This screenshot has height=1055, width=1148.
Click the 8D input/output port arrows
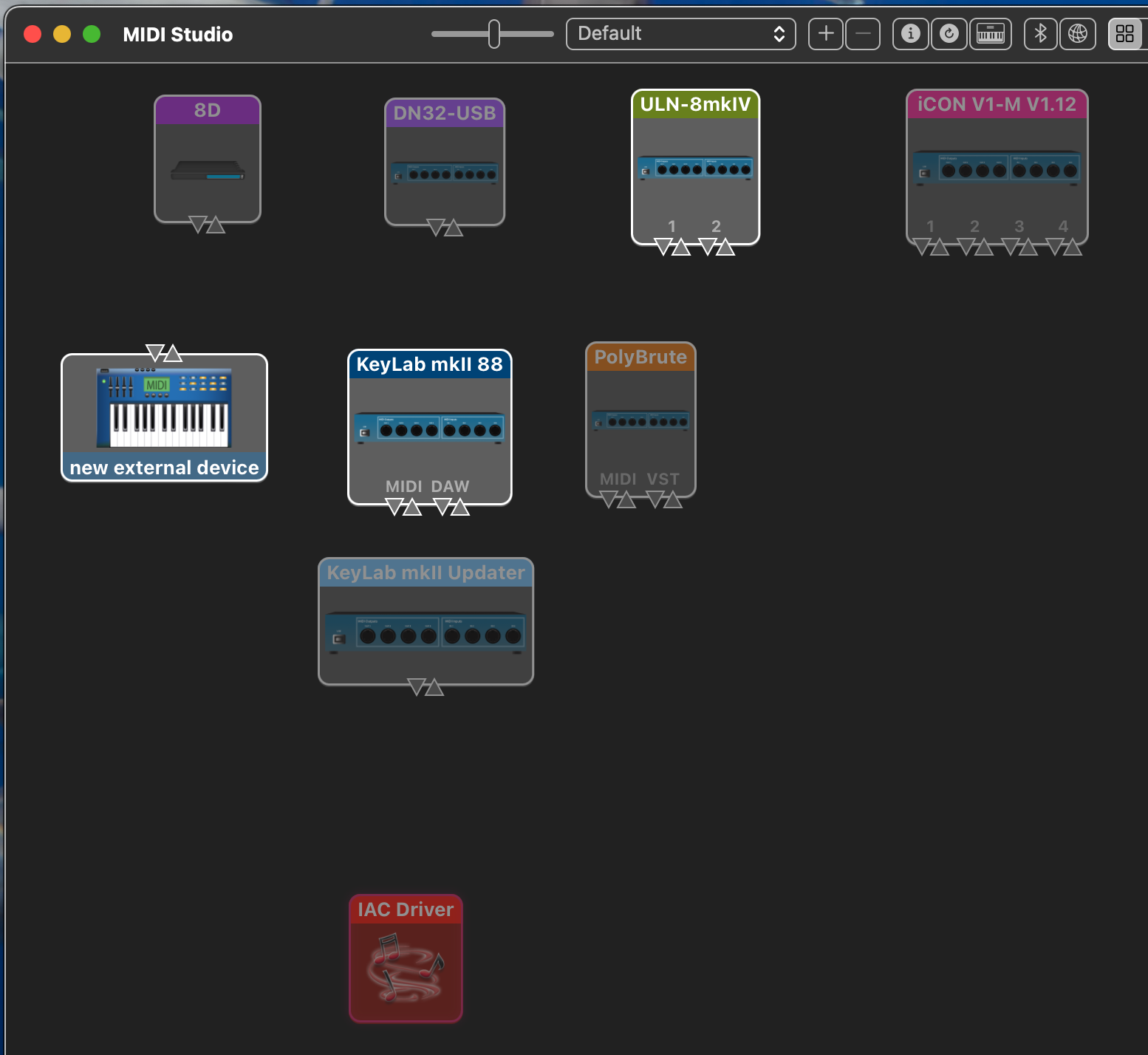point(207,225)
